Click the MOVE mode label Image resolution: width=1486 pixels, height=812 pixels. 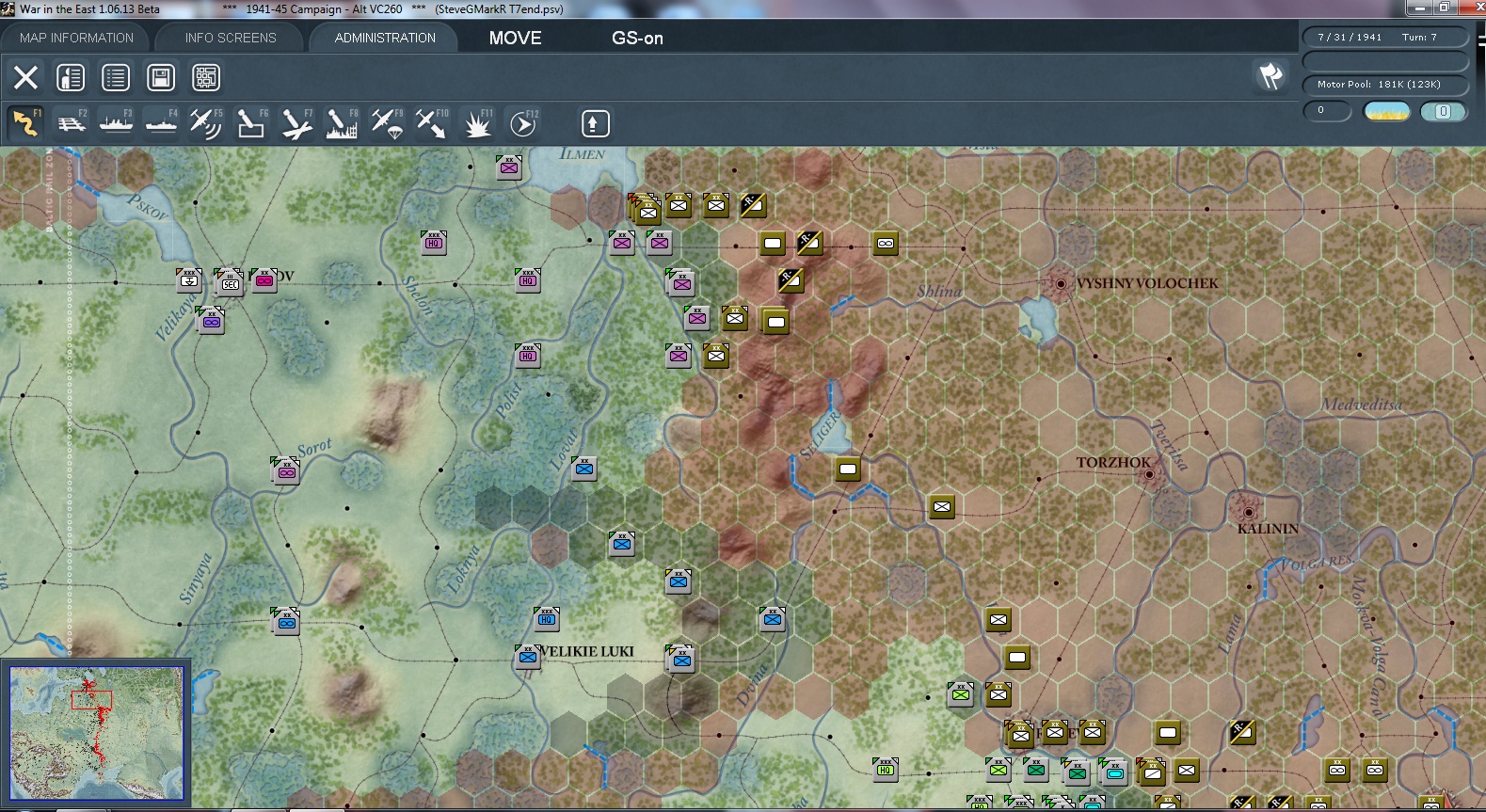tap(516, 38)
